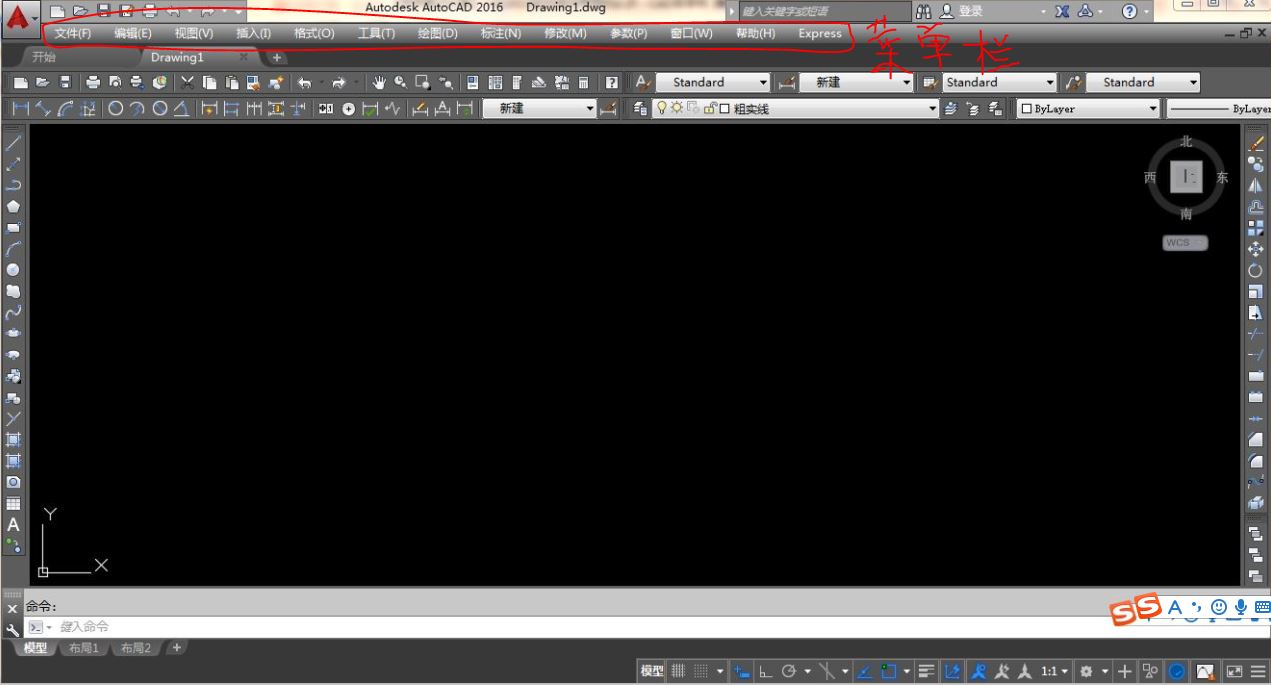Toggle Ortho mode in status bar

[766, 671]
